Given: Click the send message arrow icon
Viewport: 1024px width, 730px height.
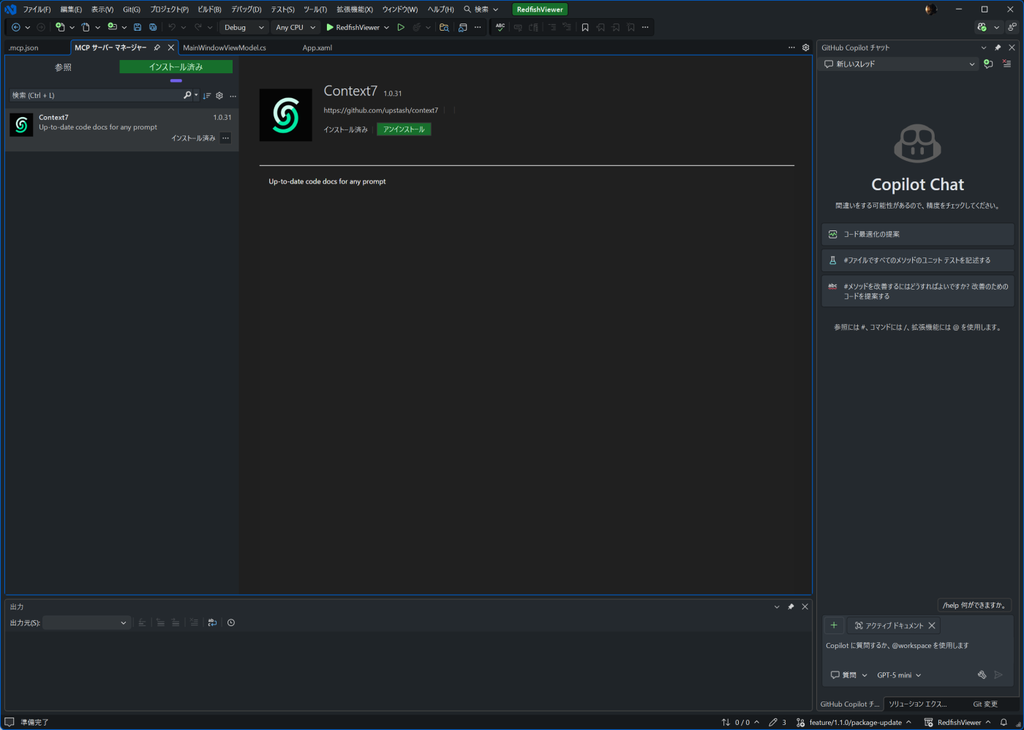Looking at the screenshot, I should click(999, 675).
